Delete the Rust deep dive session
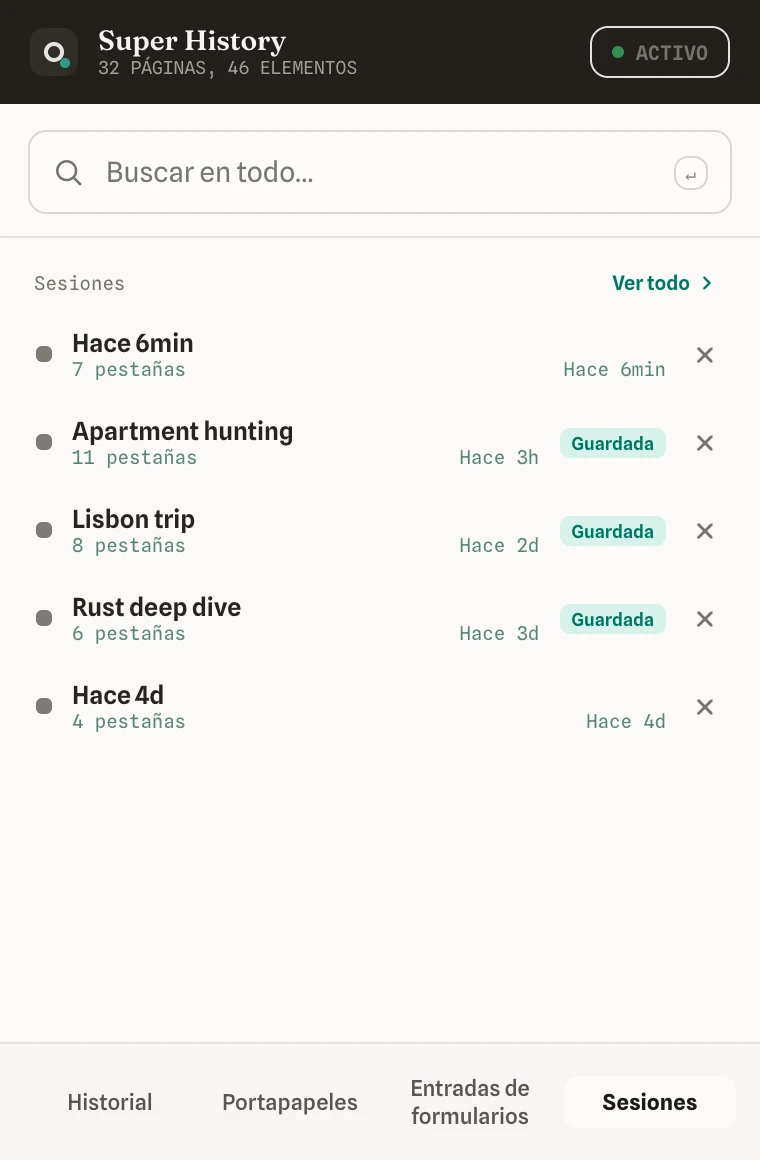 tap(704, 619)
